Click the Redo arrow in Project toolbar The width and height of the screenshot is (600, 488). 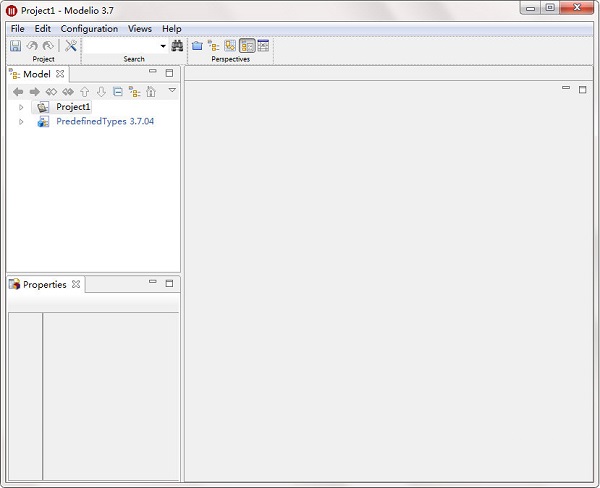tap(48, 46)
